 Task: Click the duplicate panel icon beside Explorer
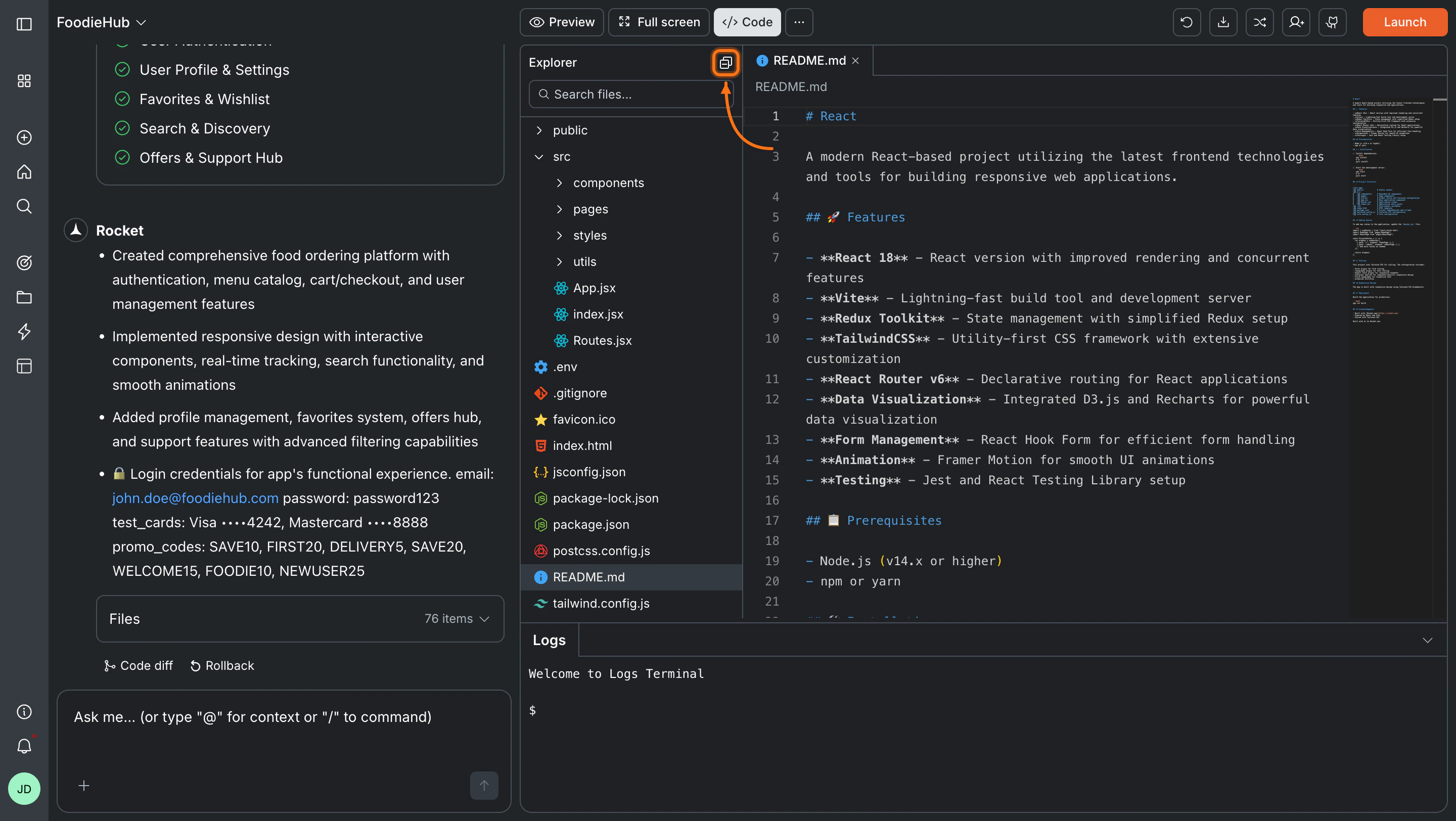(725, 63)
